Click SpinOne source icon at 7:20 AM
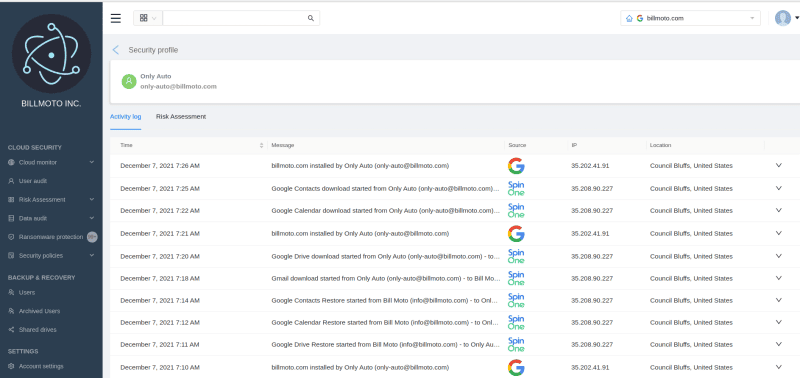This screenshot has height=378, width=800. coord(516,256)
